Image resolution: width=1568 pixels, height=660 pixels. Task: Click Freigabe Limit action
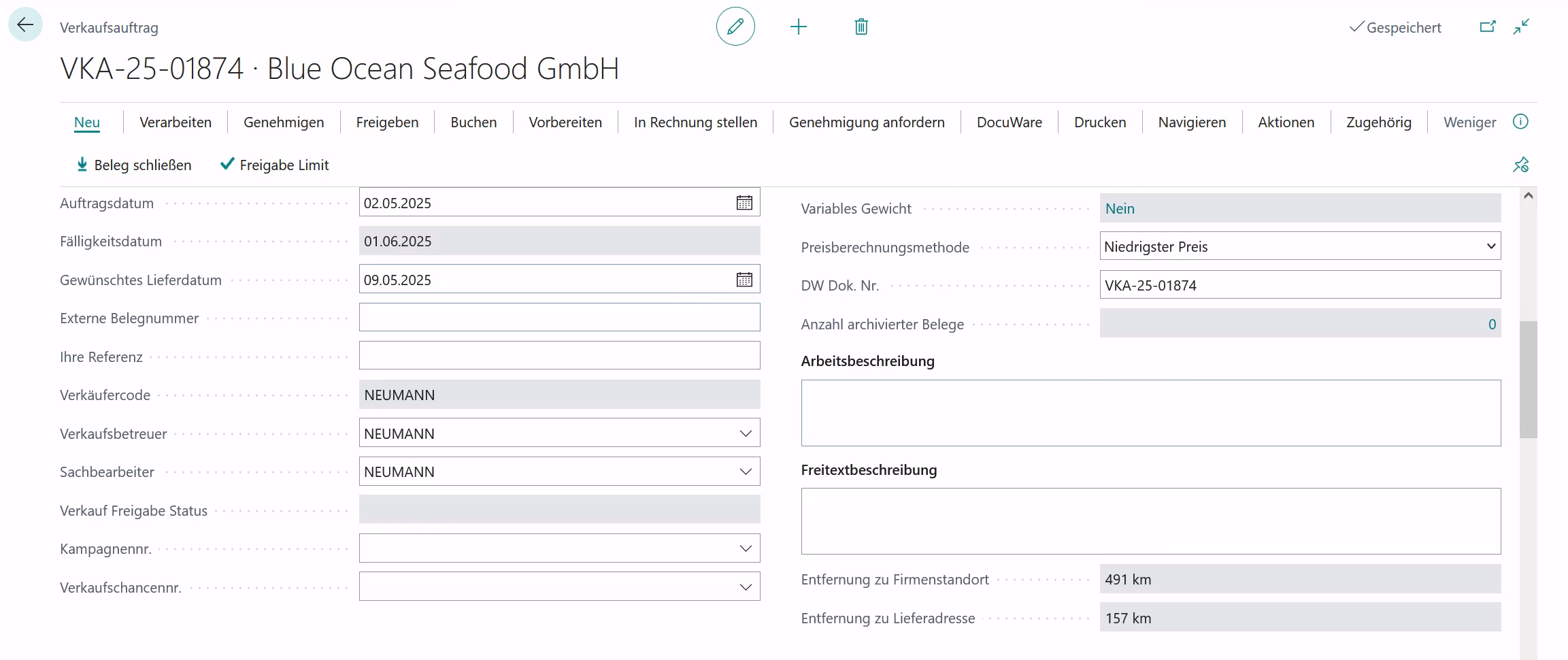(275, 165)
